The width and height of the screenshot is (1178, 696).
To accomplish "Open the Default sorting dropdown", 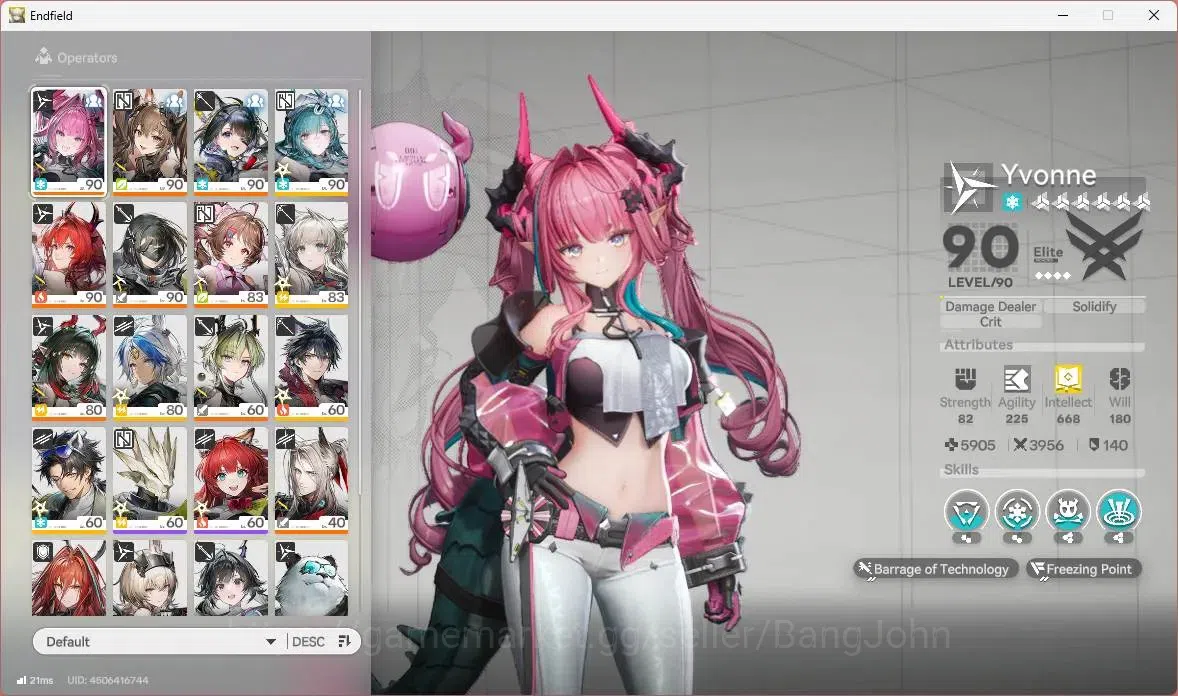I will click(161, 641).
